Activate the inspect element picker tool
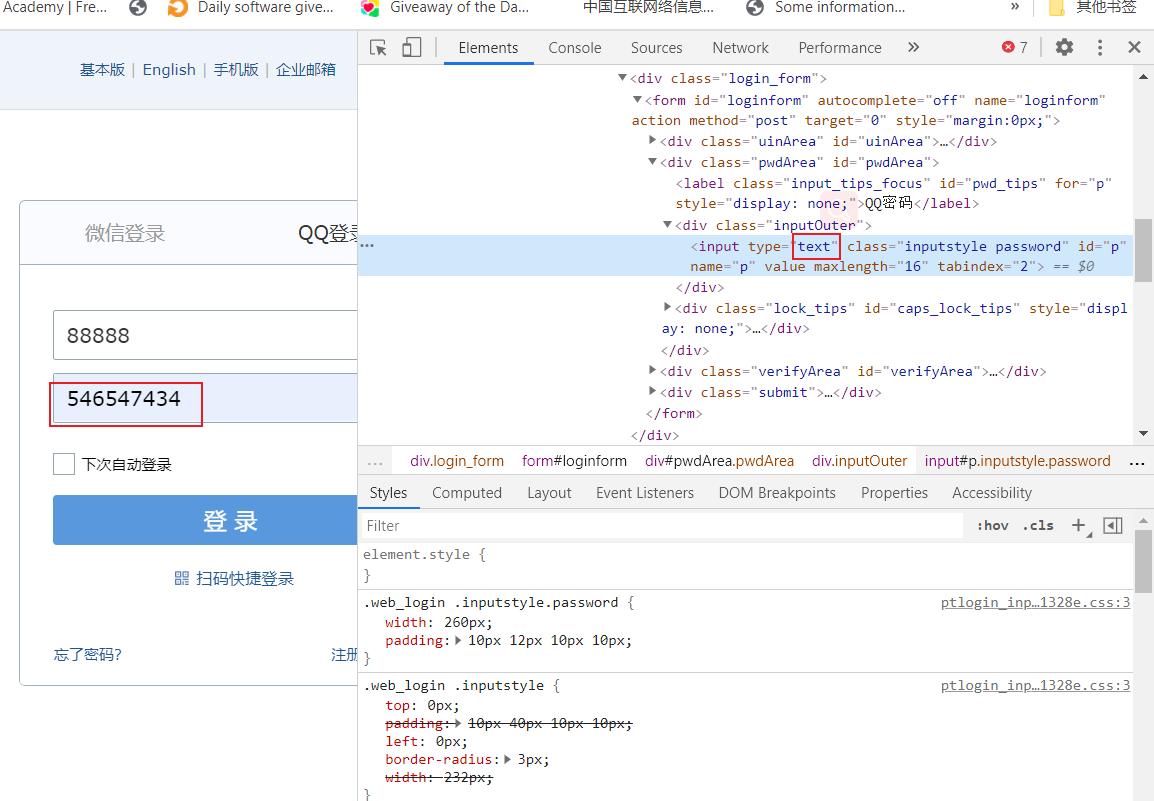Viewport: 1154px width, 801px height. (378, 47)
